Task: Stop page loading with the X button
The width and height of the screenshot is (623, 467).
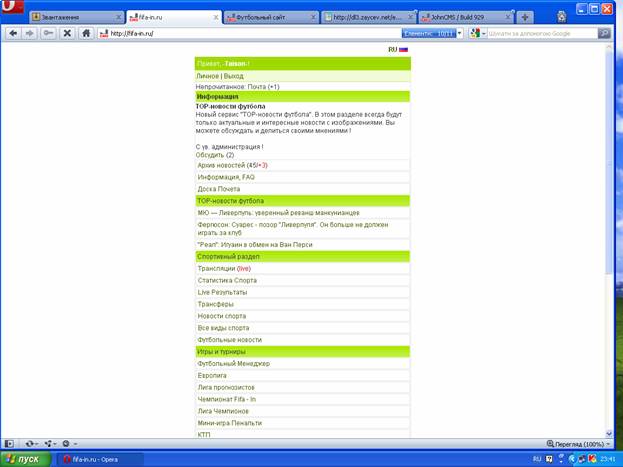Action: point(67,33)
